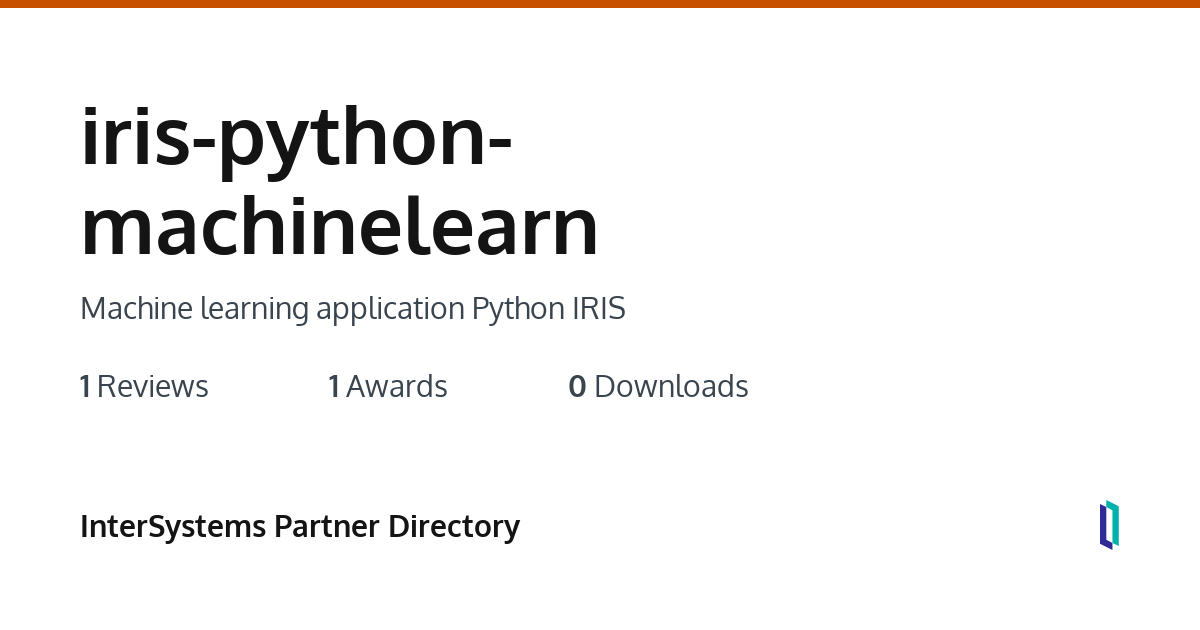
Task: Click the "InterSystems Partner Directory" text
Action: (x=300, y=526)
